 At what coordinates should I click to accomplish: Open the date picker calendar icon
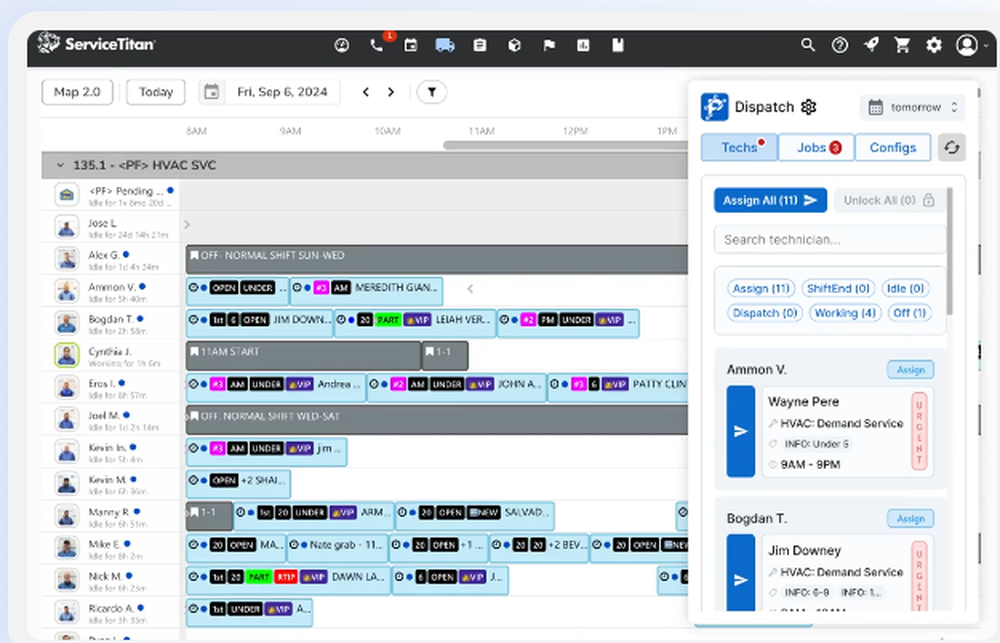212,92
